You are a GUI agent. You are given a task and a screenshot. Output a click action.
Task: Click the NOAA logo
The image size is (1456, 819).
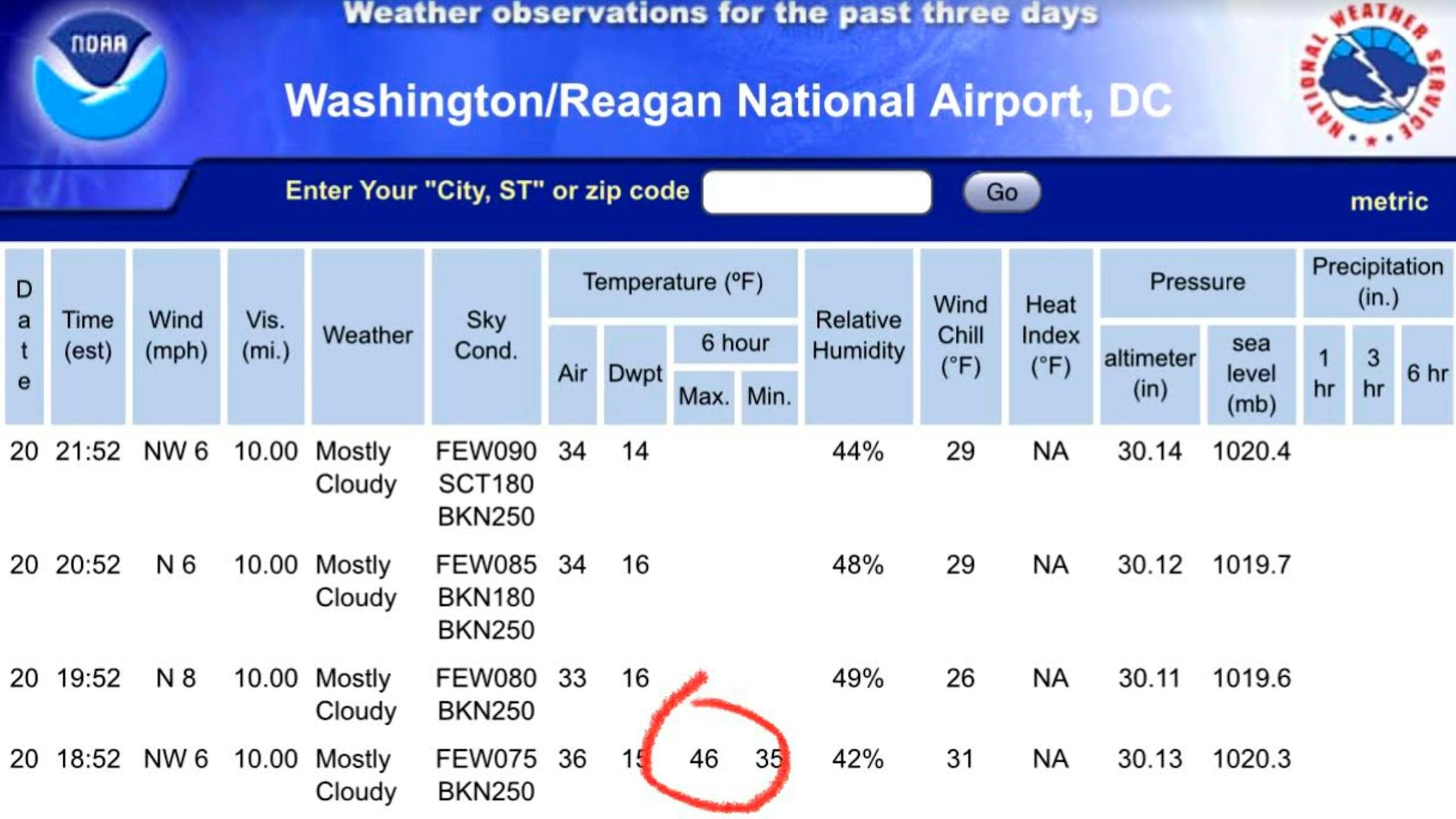tap(100, 78)
